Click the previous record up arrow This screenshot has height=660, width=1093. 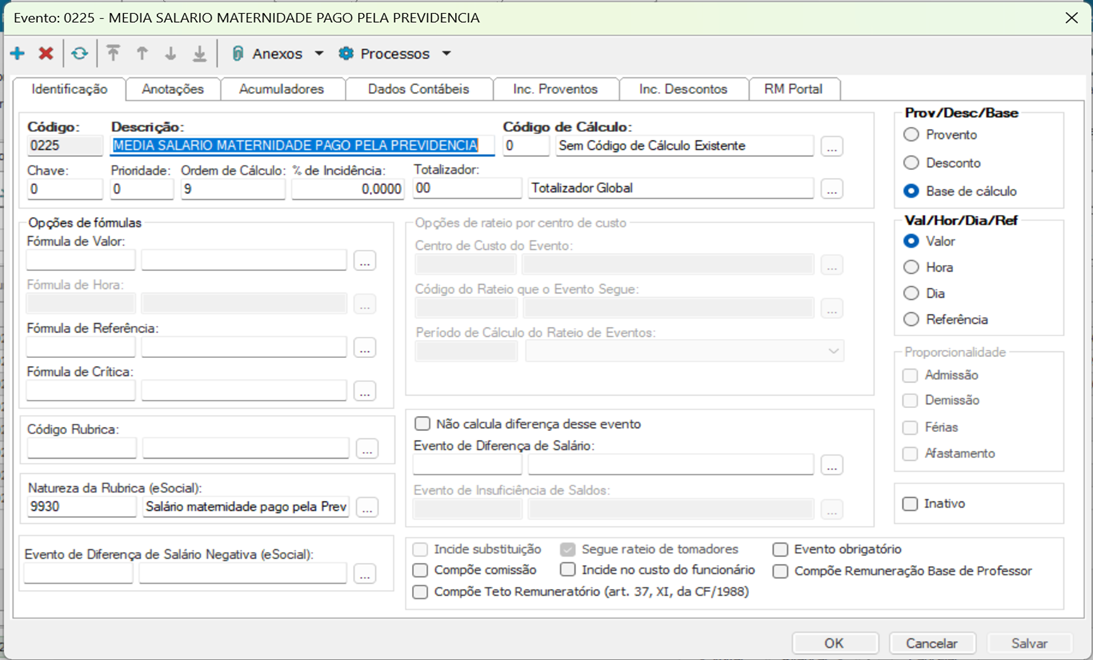[142, 54]
